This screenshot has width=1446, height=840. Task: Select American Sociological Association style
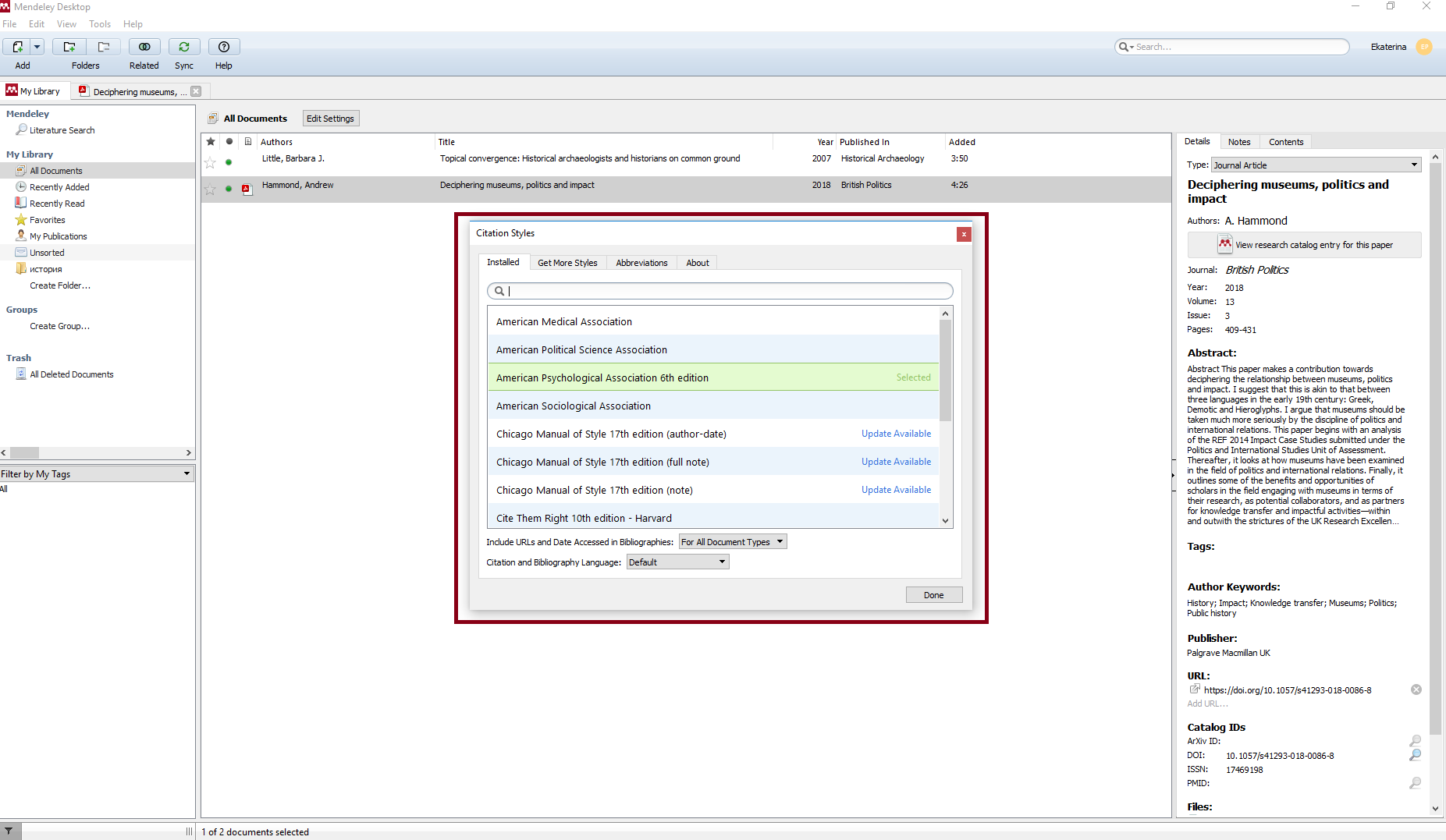tap(713, 406)
